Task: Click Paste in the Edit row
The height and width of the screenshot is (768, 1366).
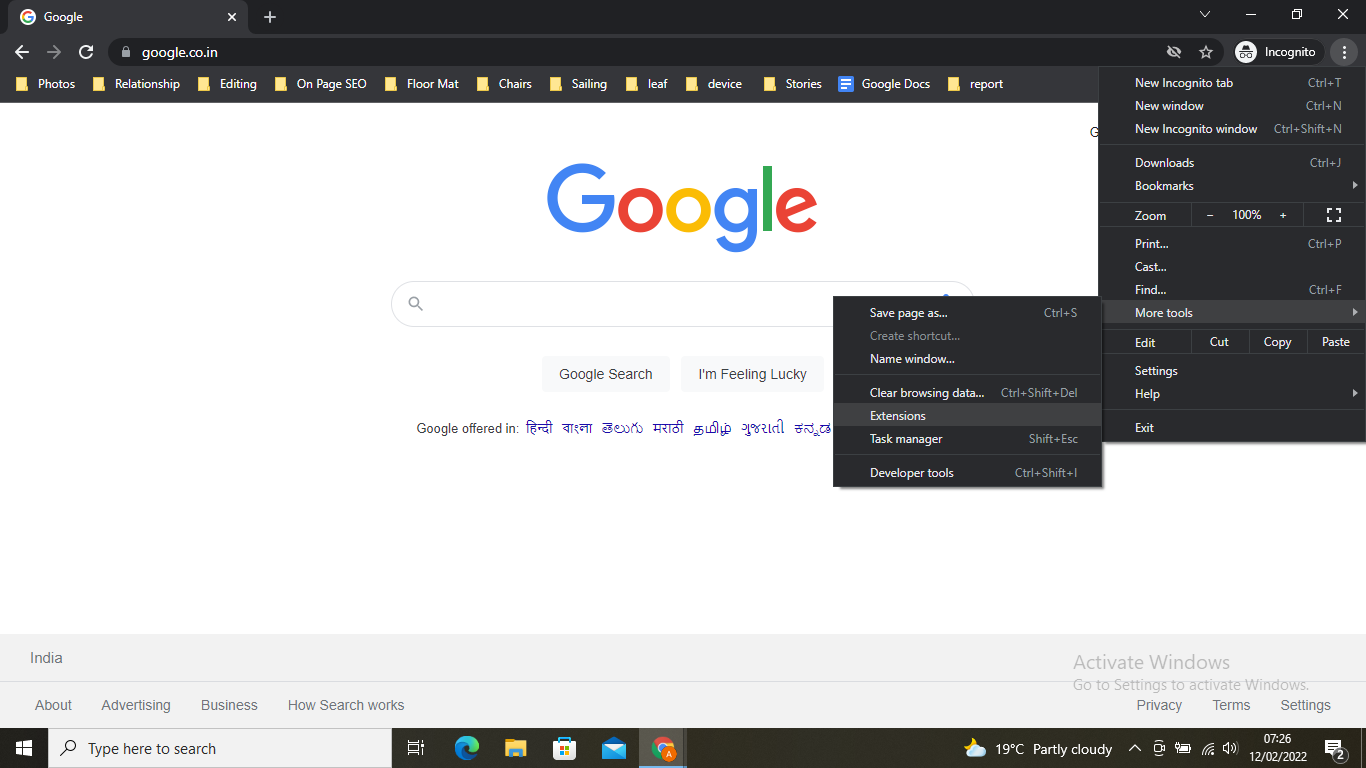Action: (1336, 342)
